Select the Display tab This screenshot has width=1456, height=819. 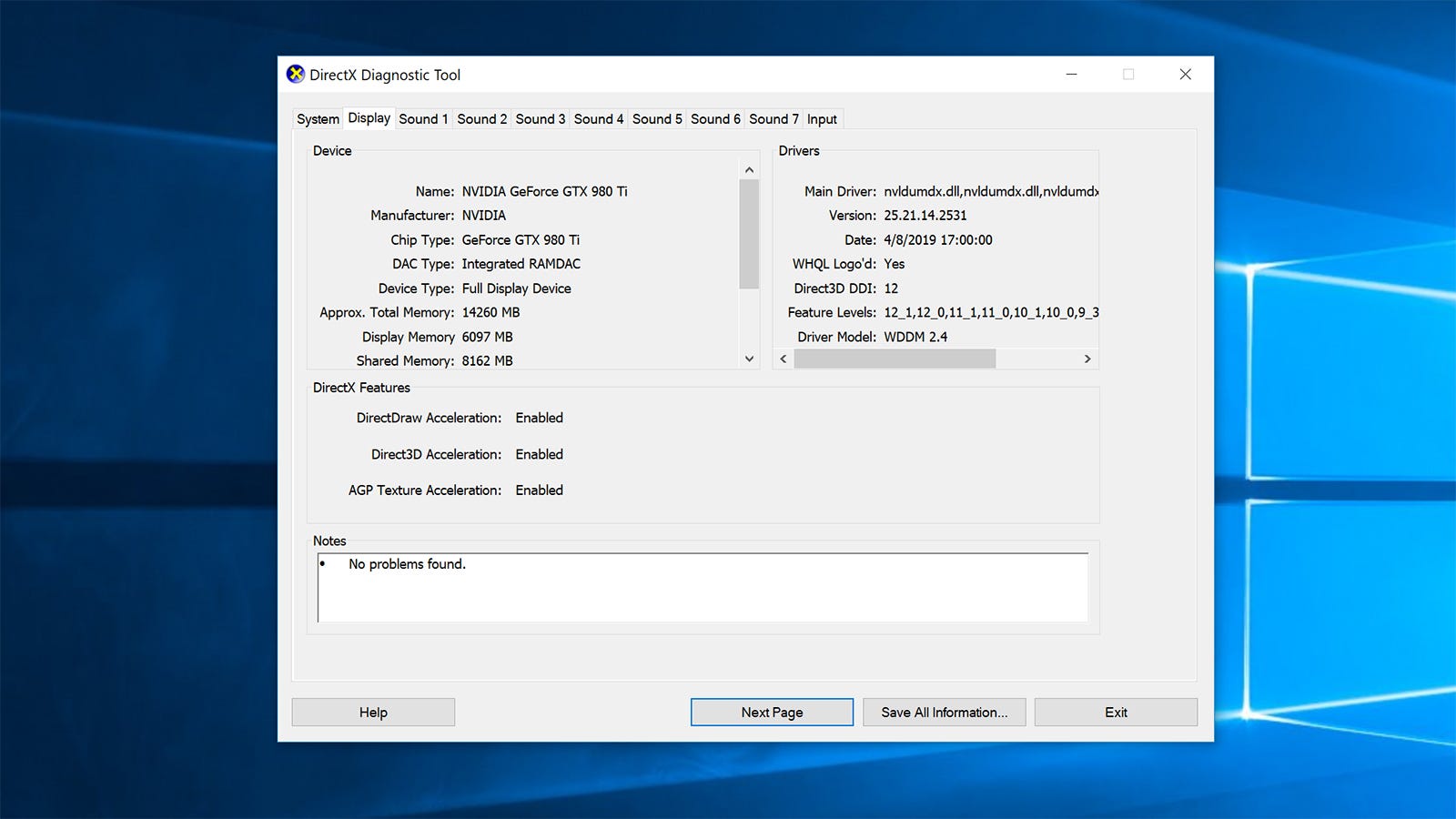(x=369, y=117)
